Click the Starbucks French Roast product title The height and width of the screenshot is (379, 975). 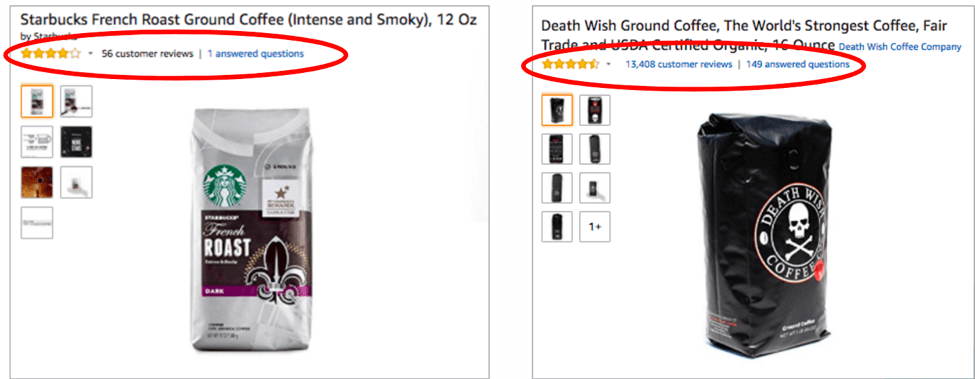click(x=249, y=19)
